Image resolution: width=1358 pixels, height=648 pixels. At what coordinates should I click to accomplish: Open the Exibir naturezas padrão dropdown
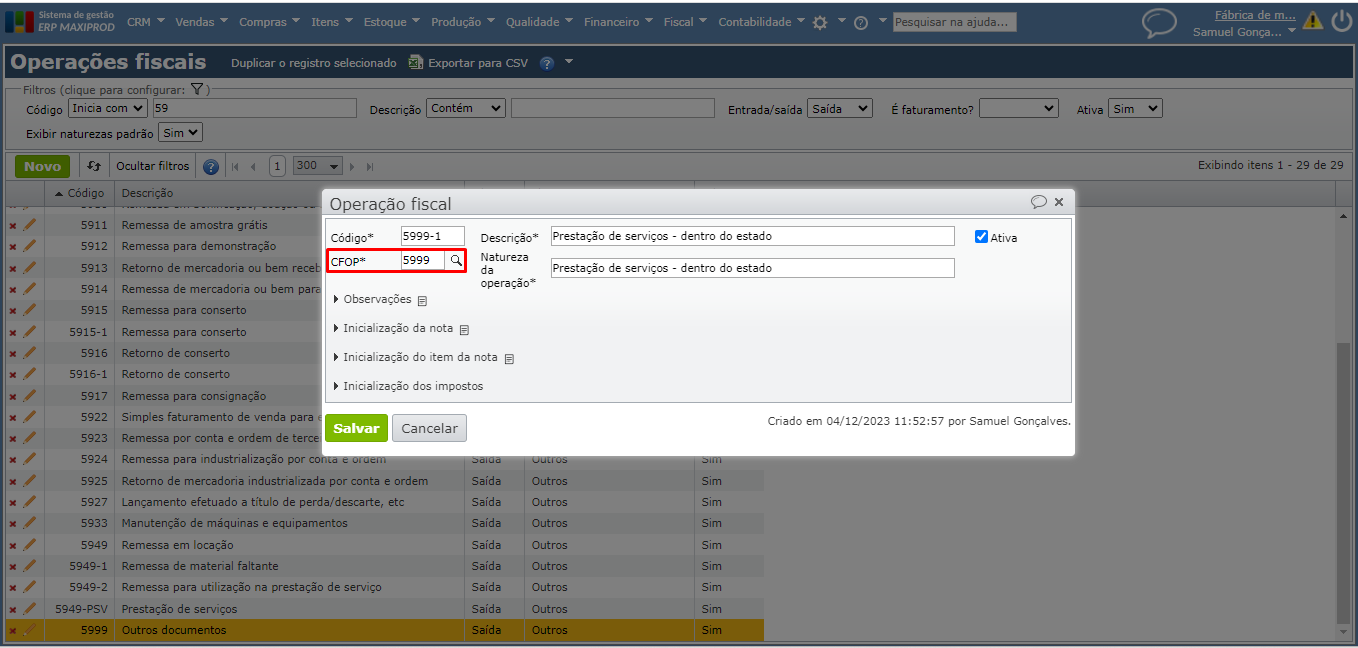tap(181, 132)
